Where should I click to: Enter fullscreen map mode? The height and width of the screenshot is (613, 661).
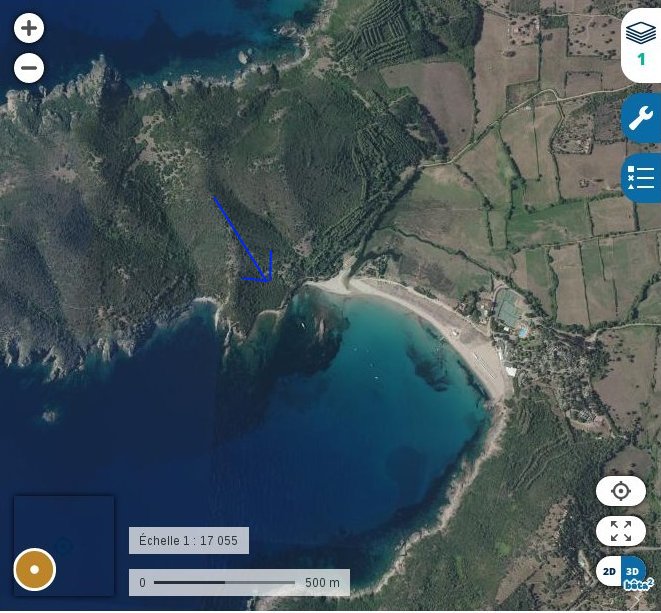coord(621,531)
